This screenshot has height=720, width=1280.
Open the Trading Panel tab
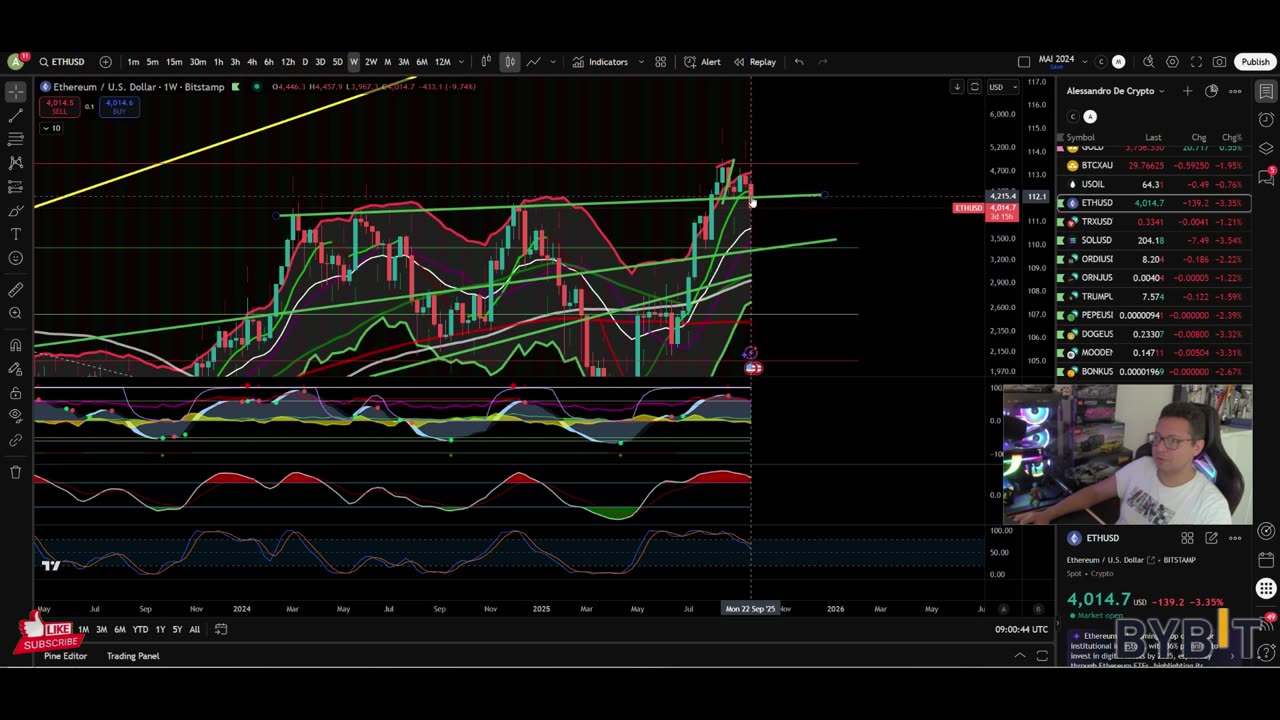point(133,656)
